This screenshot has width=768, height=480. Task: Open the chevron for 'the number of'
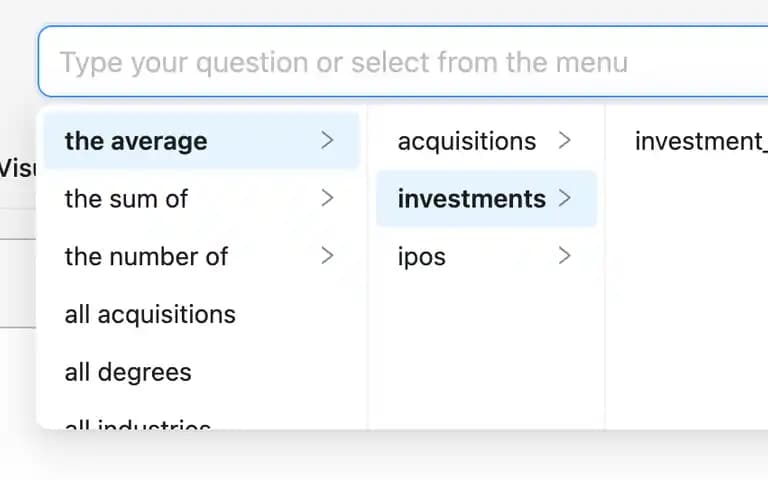pos(328,256)
